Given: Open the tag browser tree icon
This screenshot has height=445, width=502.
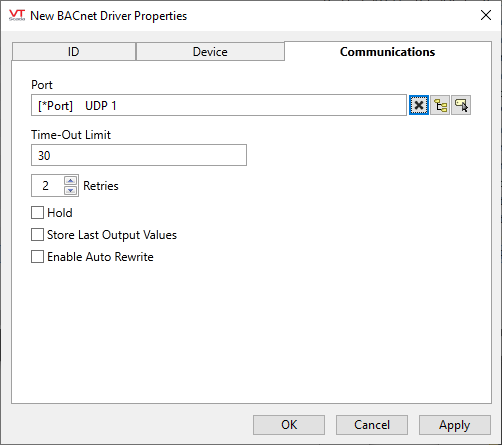Looking at the screenshot, I should 440,105.
